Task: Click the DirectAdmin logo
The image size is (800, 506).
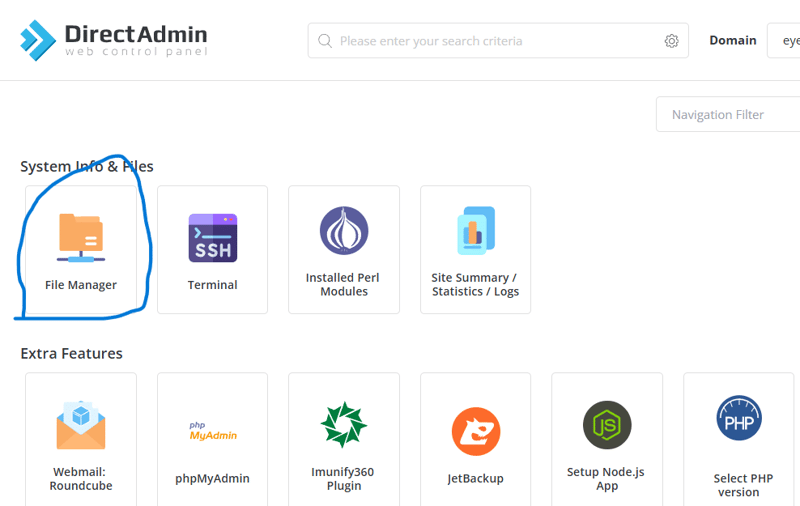Action: 114,40
